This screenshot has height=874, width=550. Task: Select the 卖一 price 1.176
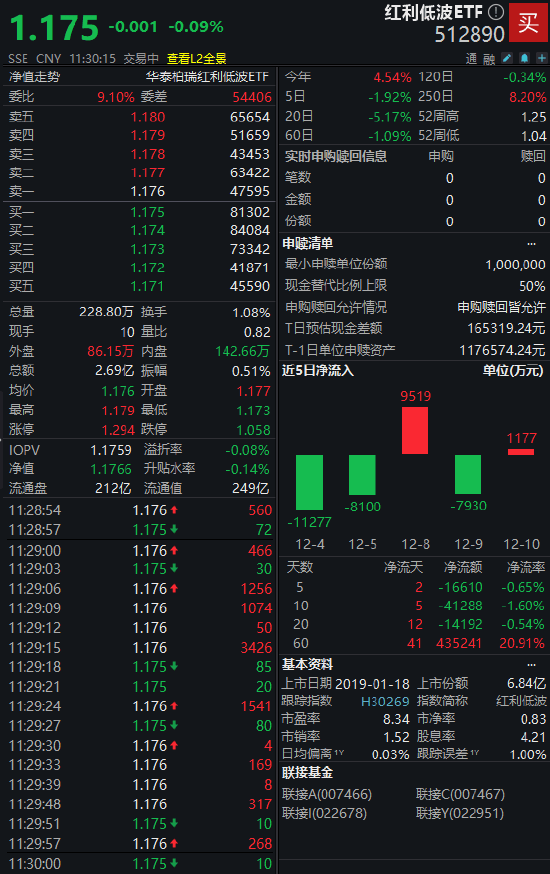pos(148,192)
